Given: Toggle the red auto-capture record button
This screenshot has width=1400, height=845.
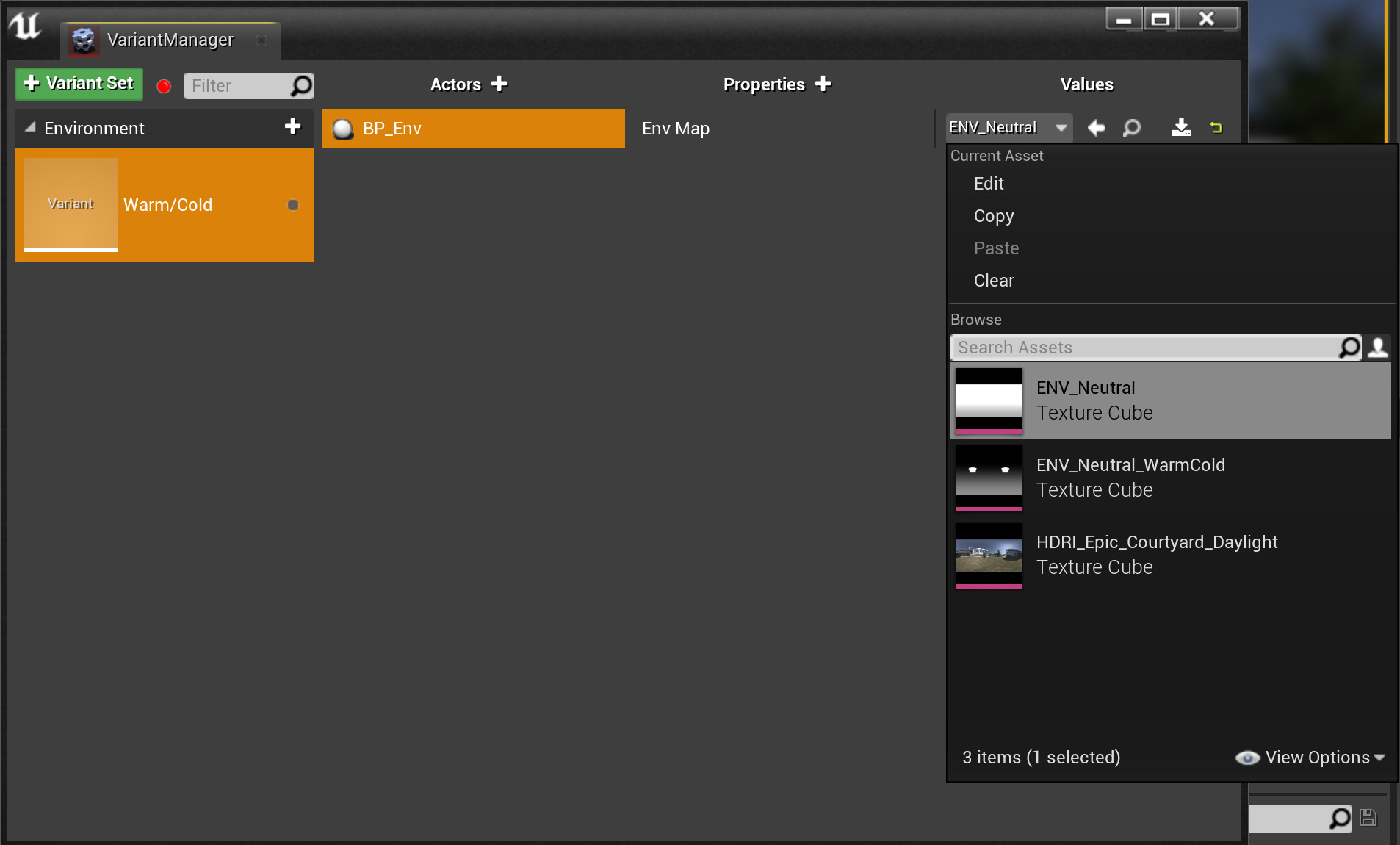Looking at the screenshot, I should 164,86.
